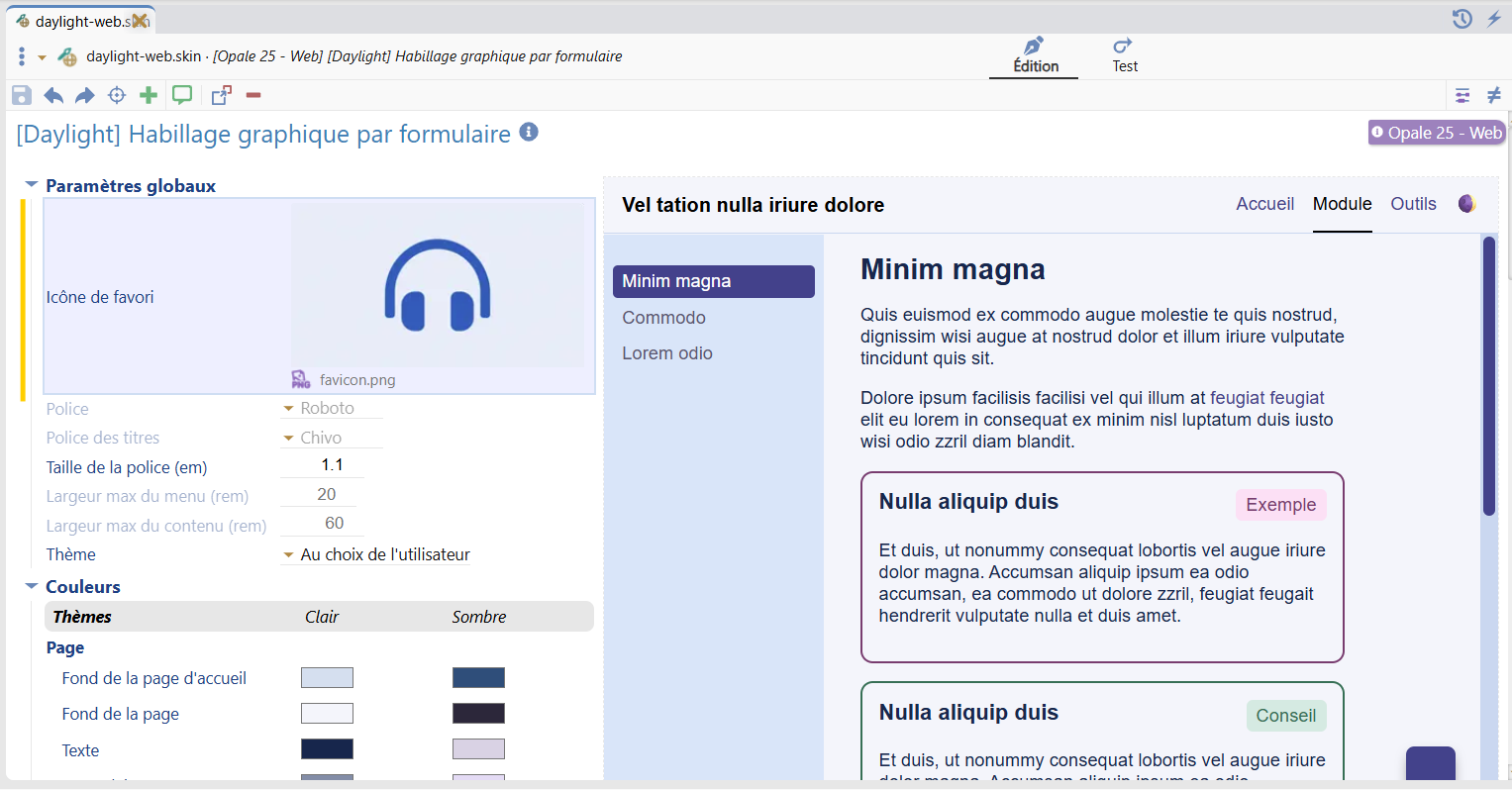Click the red minus icon

tap(253, 95)
